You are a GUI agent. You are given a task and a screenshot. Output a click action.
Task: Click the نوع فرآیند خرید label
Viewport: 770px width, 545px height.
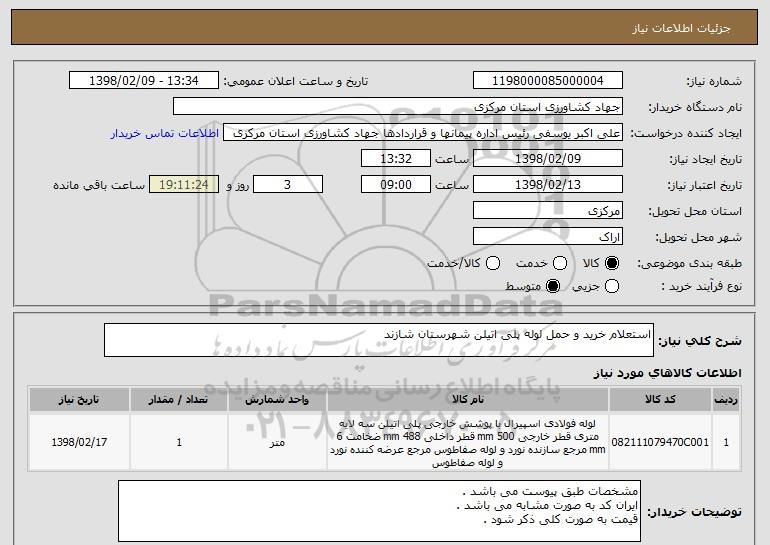point(701,286)
